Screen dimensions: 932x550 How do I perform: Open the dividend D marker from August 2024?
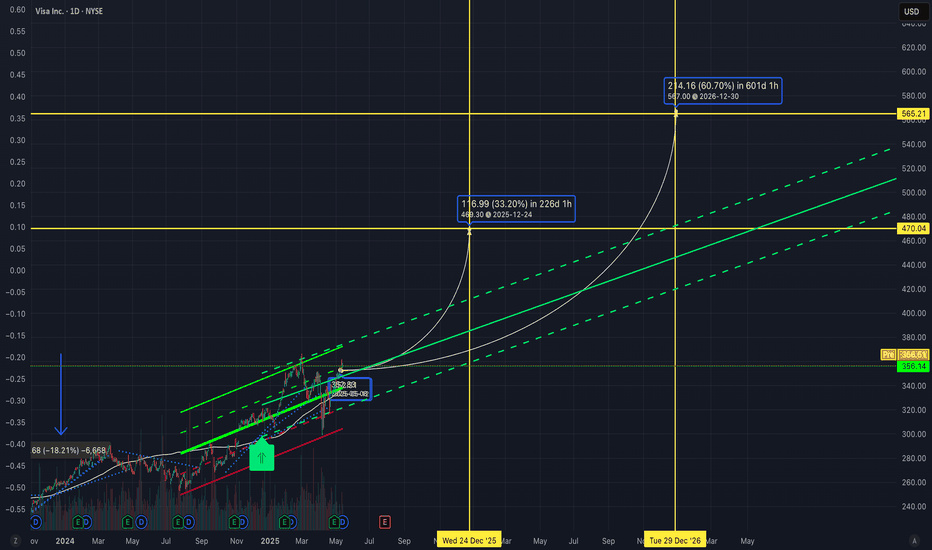click(x=189, y=522)
